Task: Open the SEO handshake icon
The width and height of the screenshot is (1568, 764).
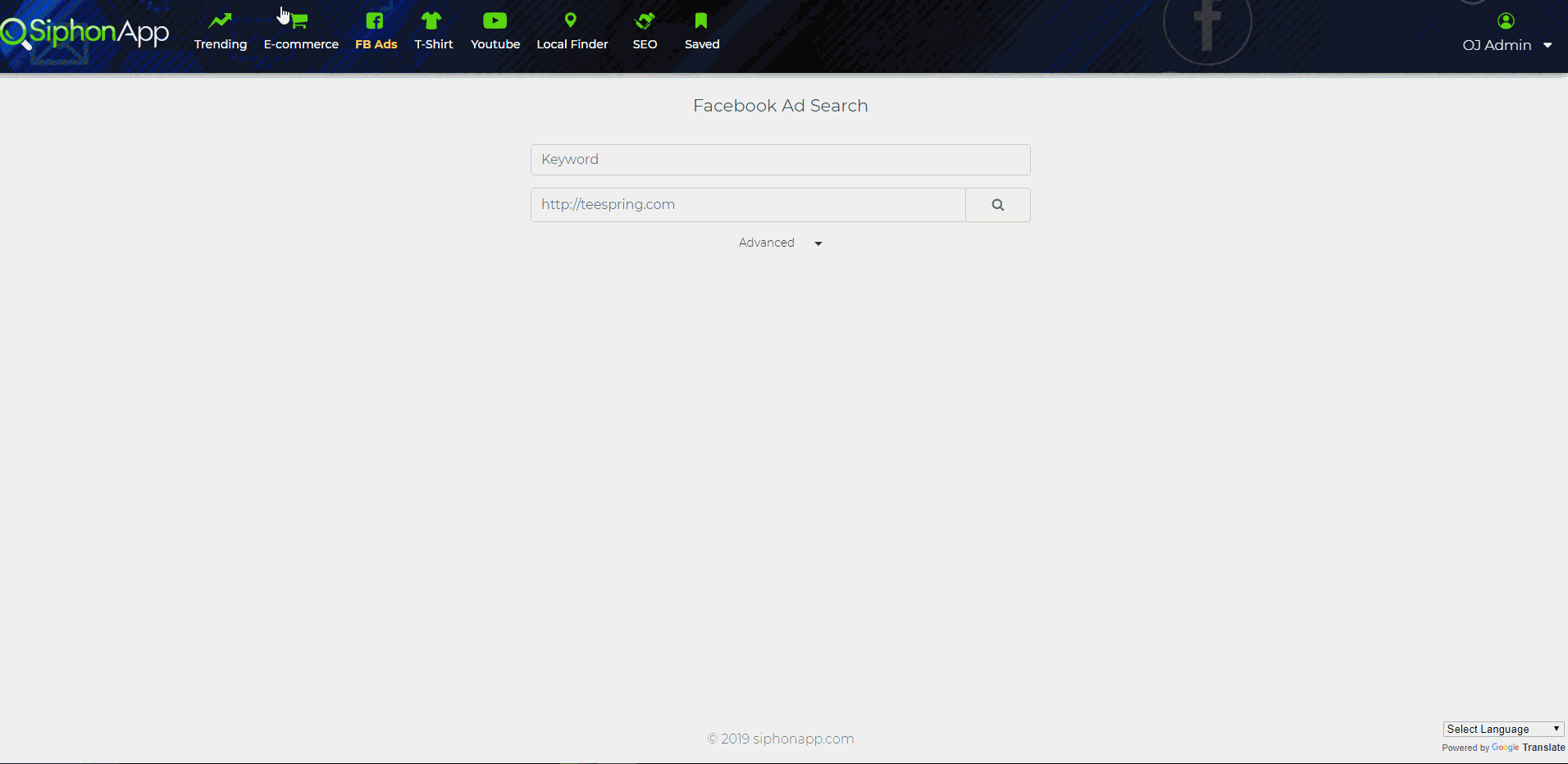Action: point(645,20)
